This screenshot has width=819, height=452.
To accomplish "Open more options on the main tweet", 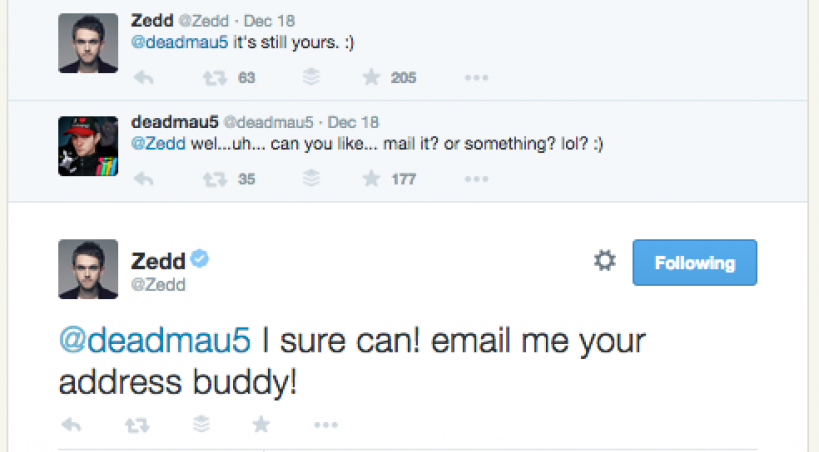I will click(x=325, y=425).
